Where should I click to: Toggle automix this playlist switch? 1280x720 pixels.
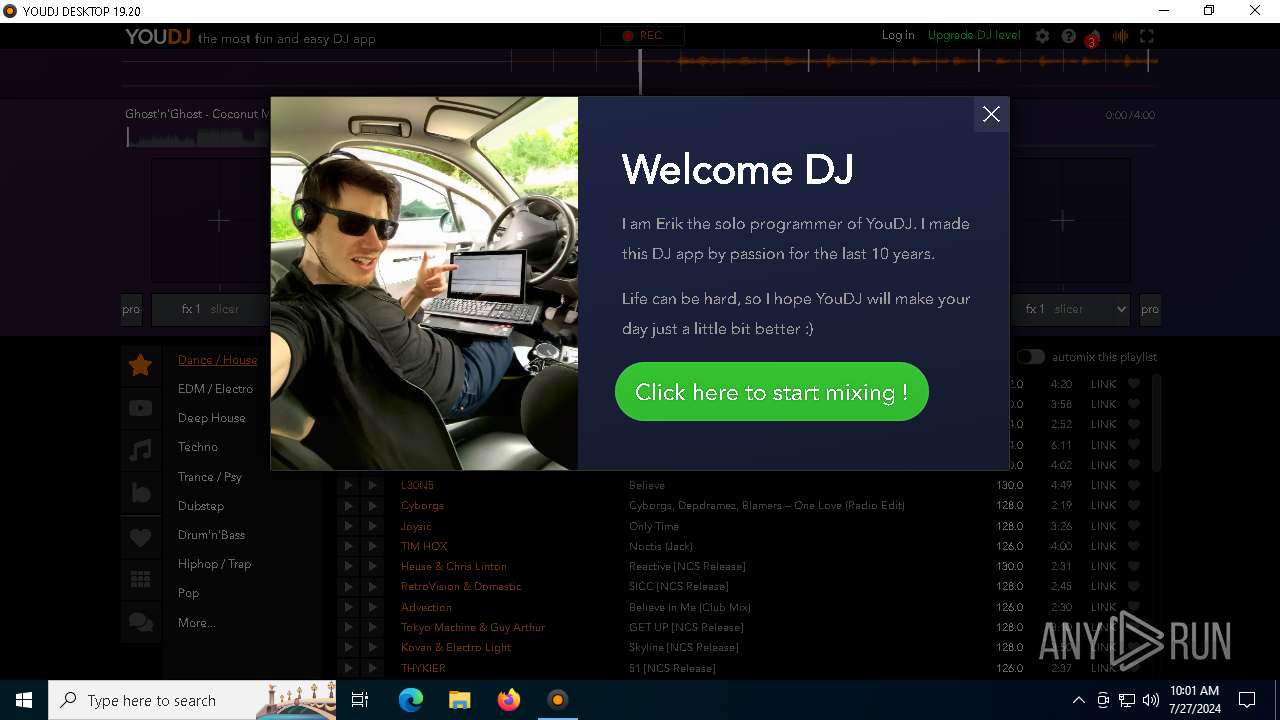point(1030,357)
